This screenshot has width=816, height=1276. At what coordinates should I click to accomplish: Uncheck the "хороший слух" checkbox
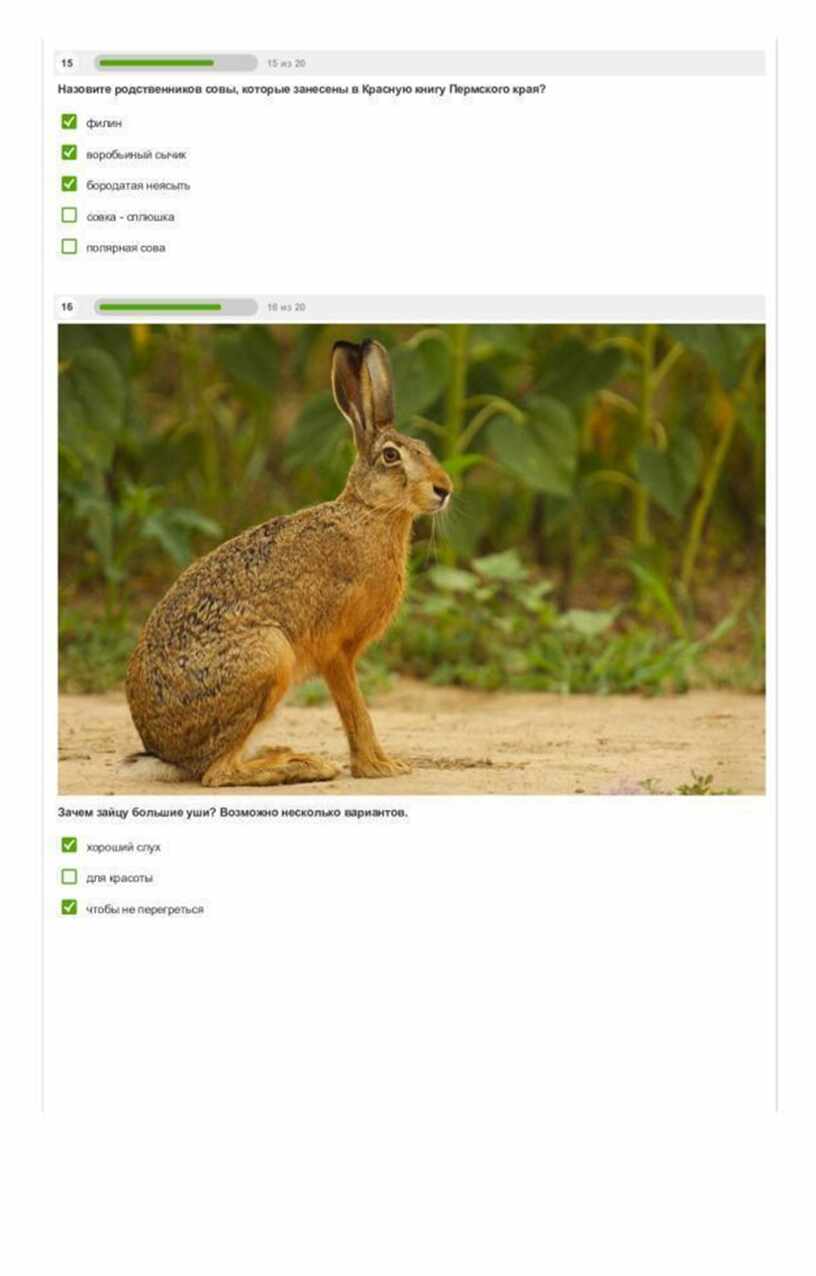tap(69, 845)
